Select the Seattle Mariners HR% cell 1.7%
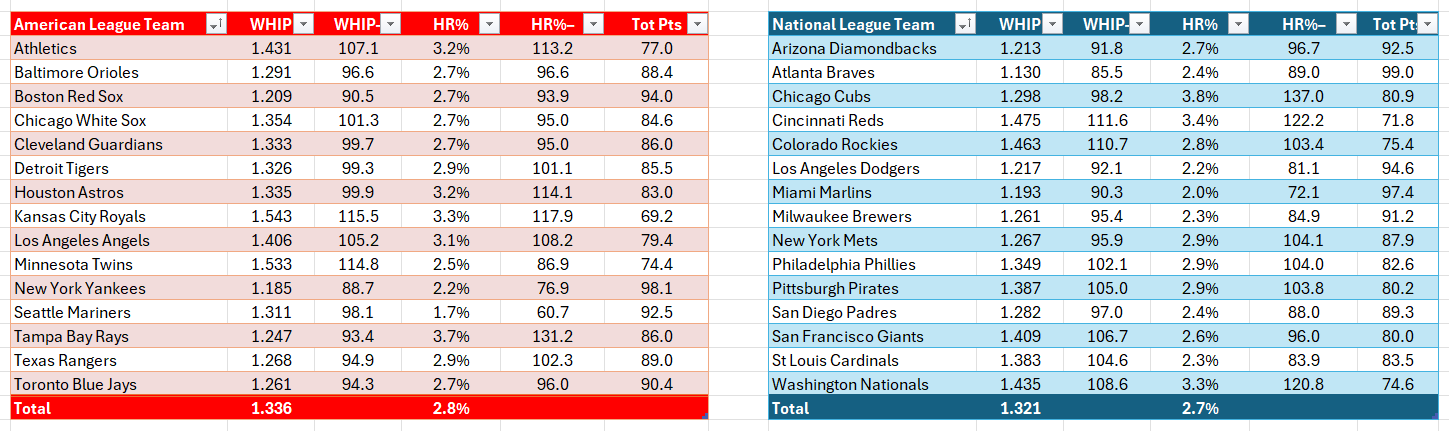 pyautogui.click(x=451, y=312)
